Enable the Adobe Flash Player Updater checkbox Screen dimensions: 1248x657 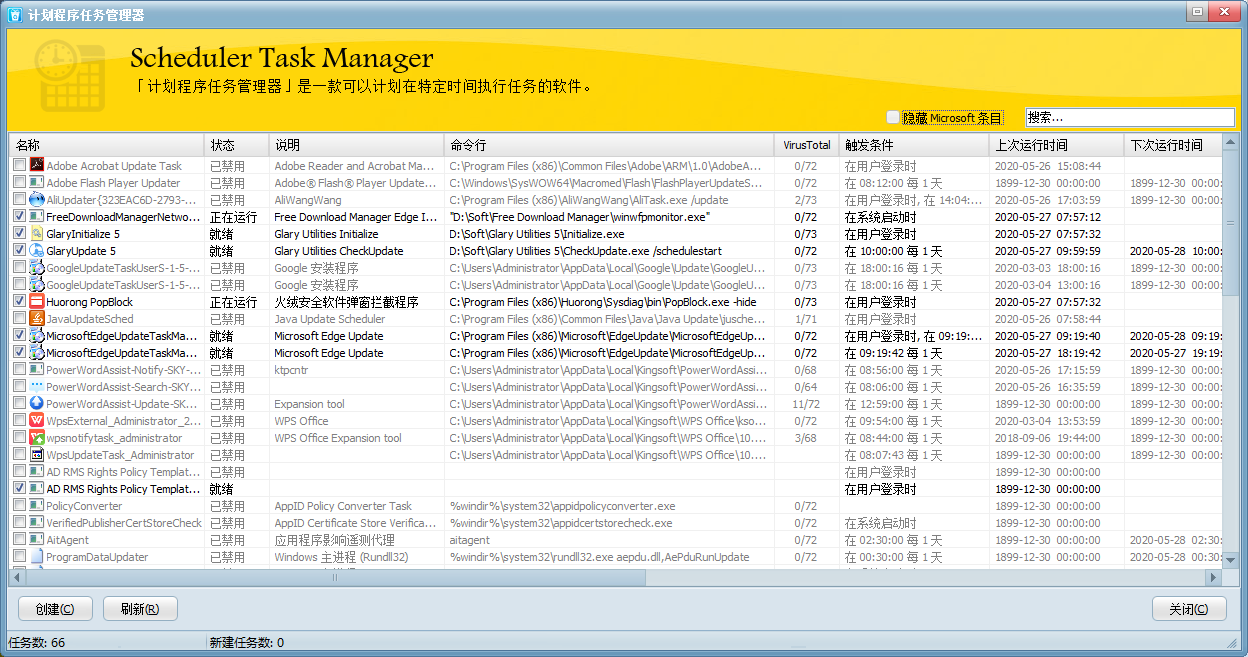pos(20,183)
